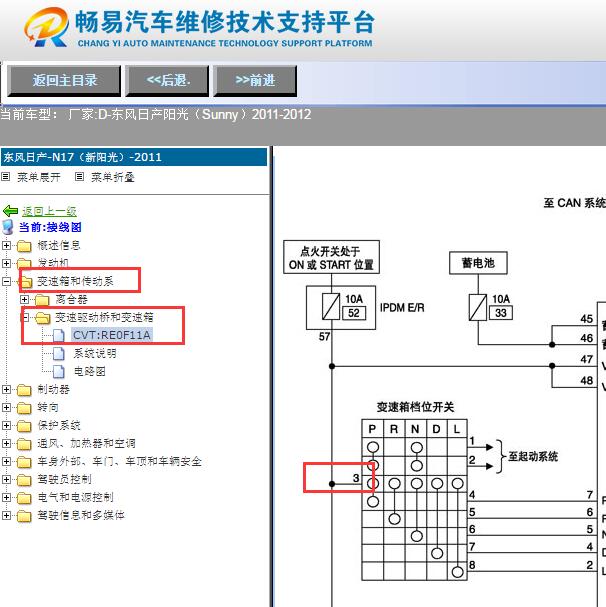Click the 菜单折叠 option

point(113,177)
